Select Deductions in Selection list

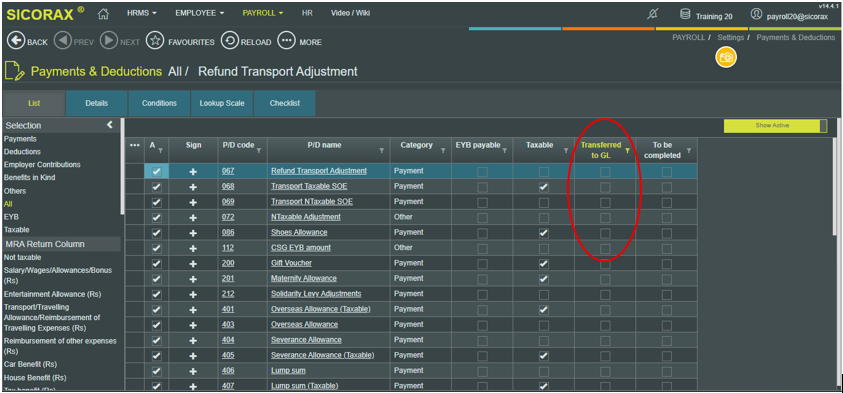point(22,152)
